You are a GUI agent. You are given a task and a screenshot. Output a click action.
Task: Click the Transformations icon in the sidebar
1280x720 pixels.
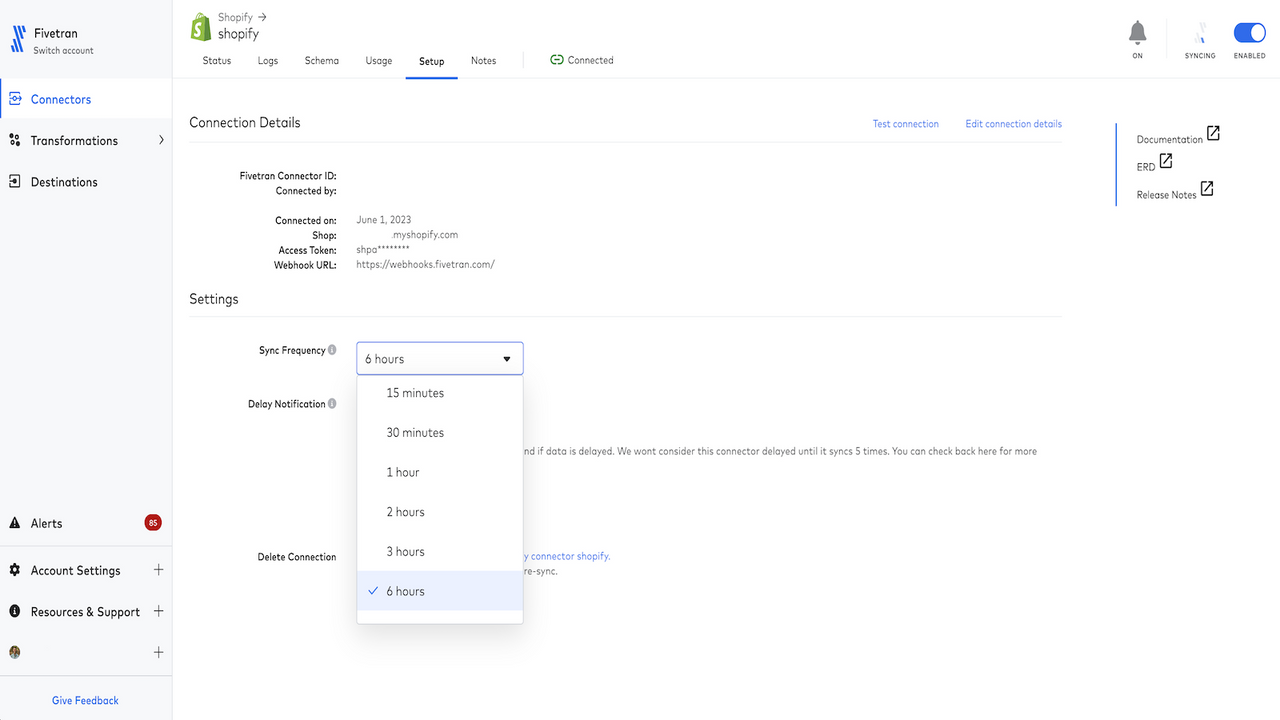(x=15, y=140)
